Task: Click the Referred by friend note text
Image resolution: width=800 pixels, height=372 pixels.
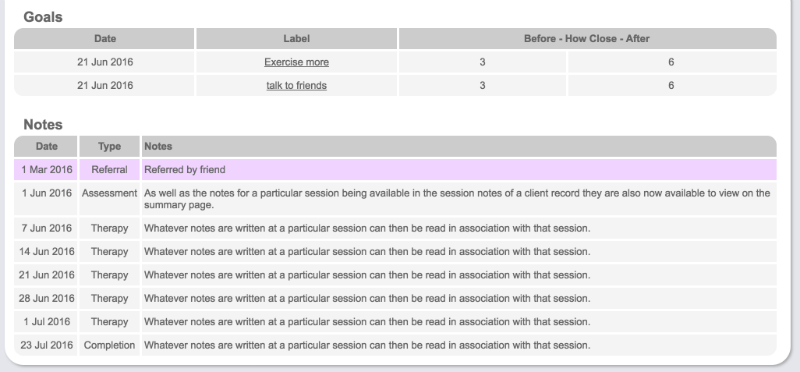Action: point(185,169)
